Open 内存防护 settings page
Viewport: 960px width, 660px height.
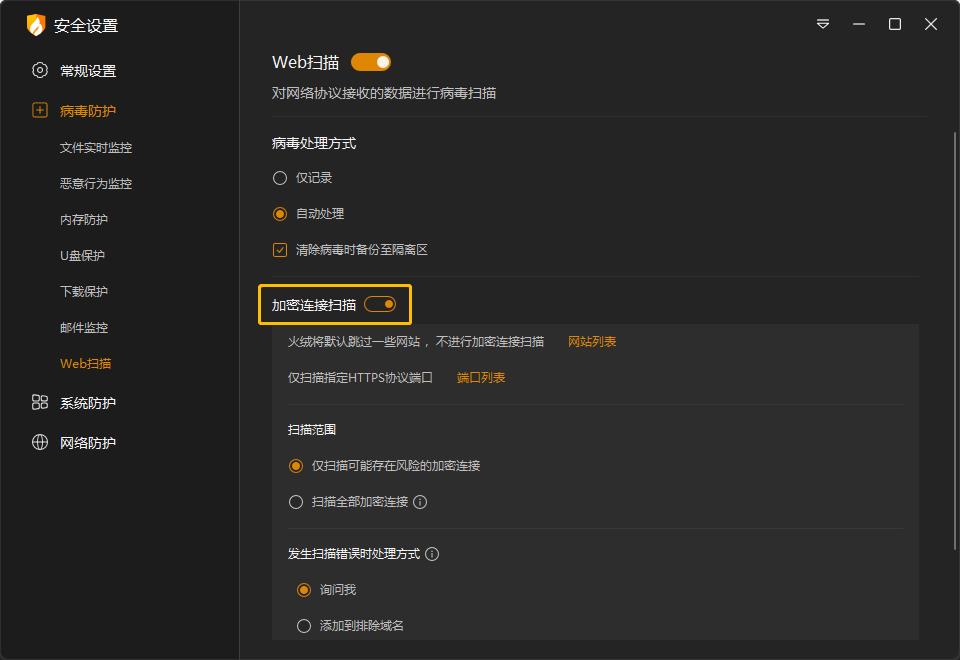coord(84,220)
